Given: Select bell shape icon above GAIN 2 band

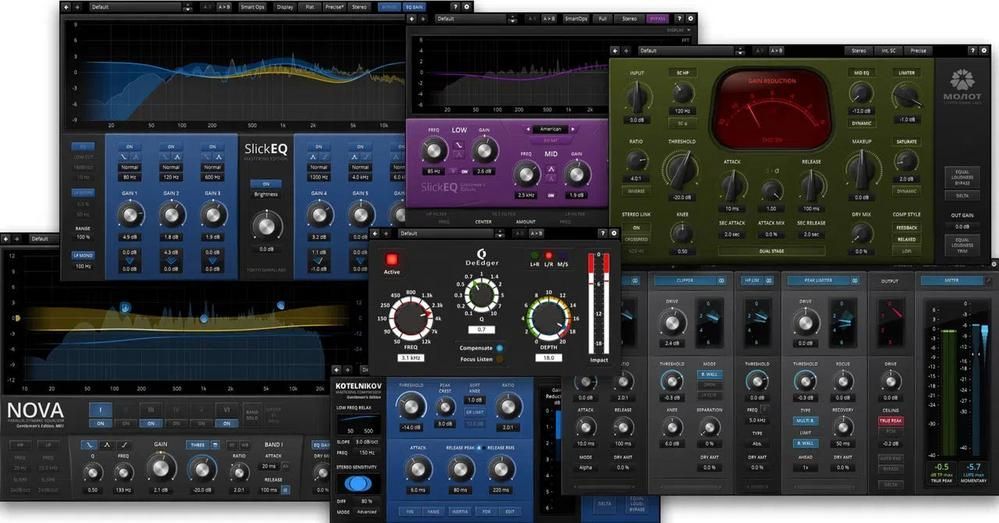Looking at the screenshot, I should click(x=176, y=156).
